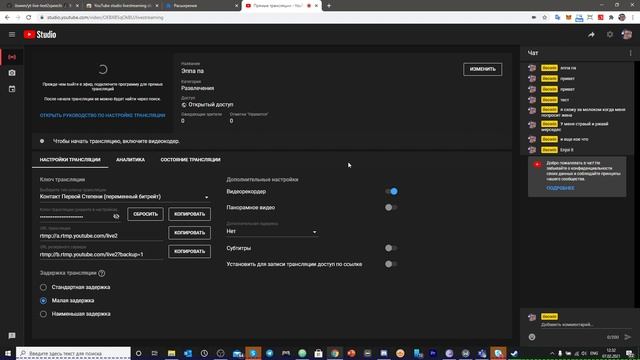The height and width of the screenshot is (360, 640).
Task: Click stream URL field rtmp://a.rtmp.youtube.com/live2
Action: (x=101, y=236)
